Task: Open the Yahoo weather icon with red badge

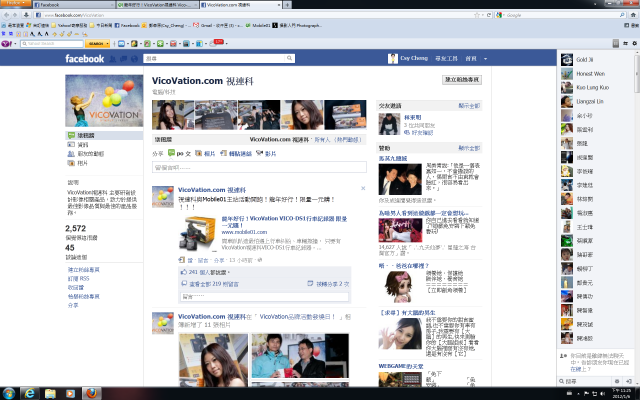Action: pos(216,42)
